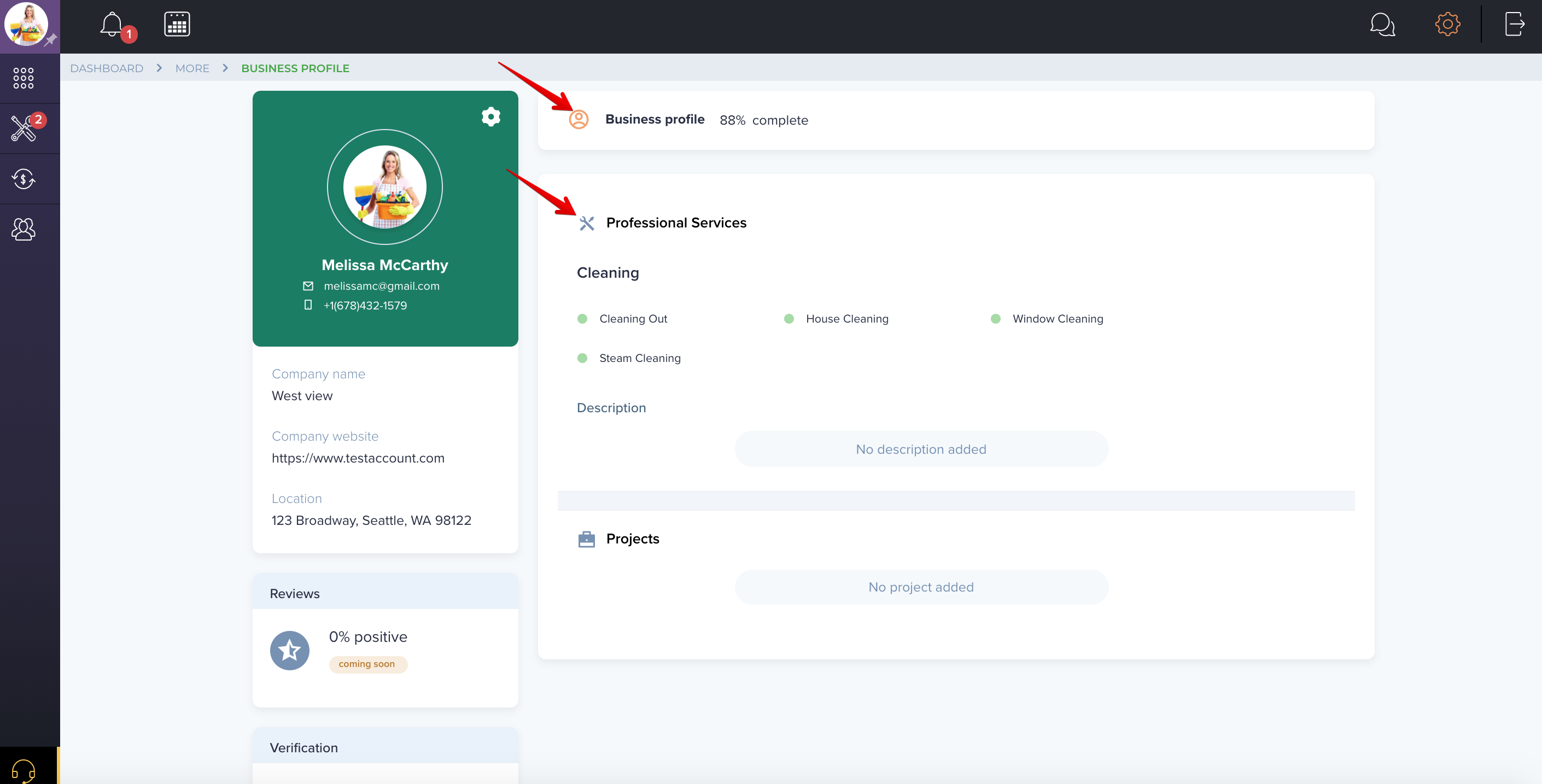This screenshot has height=784, width=1542.
Task: Open the notifications bell
Action: [112, 25]
